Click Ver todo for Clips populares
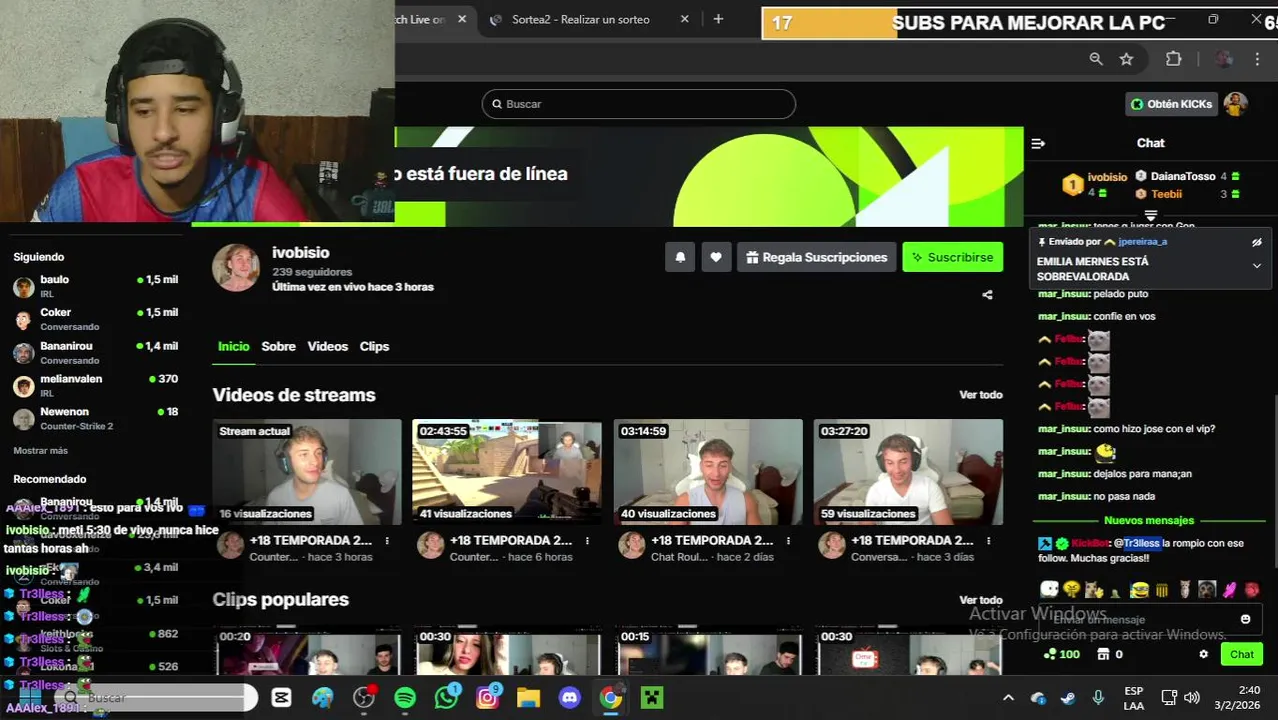This screenshot has height=720, width=1278. 980,600
